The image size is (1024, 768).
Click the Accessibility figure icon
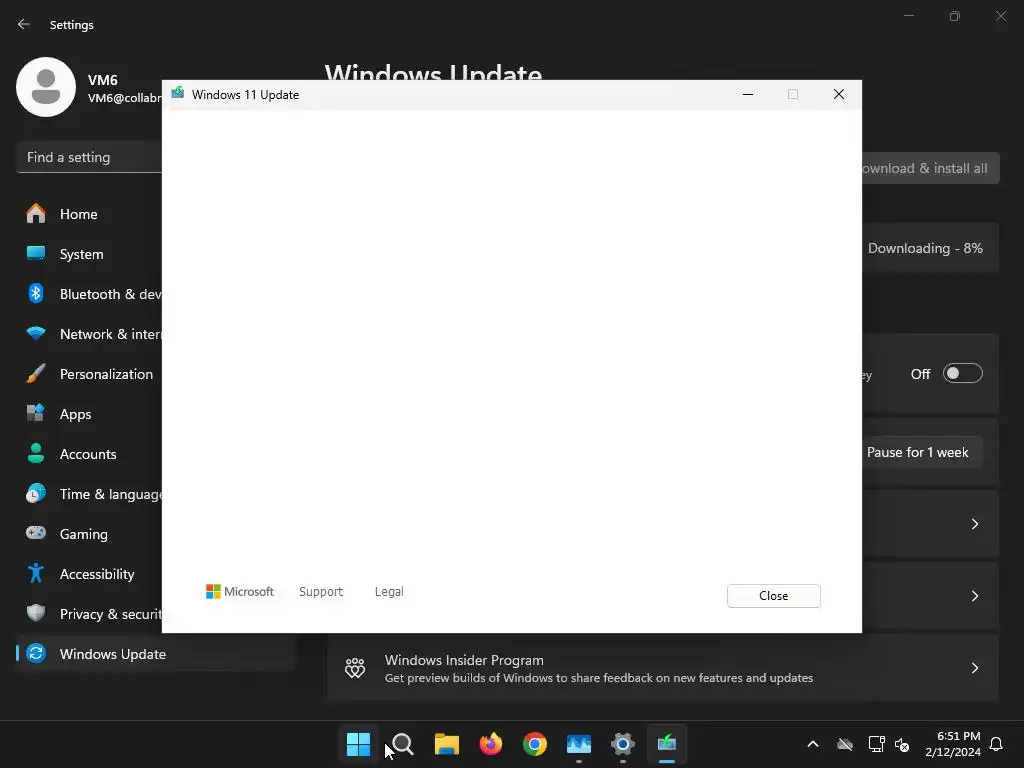[36, 573]
